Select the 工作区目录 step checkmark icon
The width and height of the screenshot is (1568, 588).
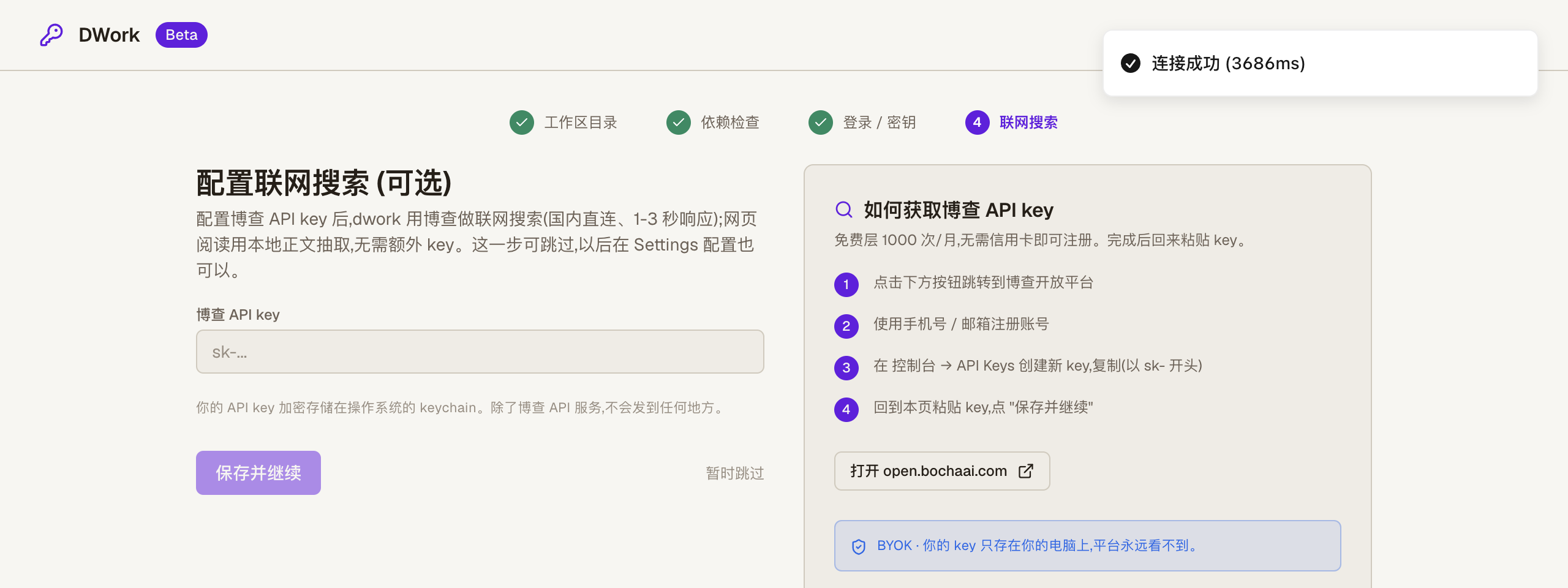point(522,123)
